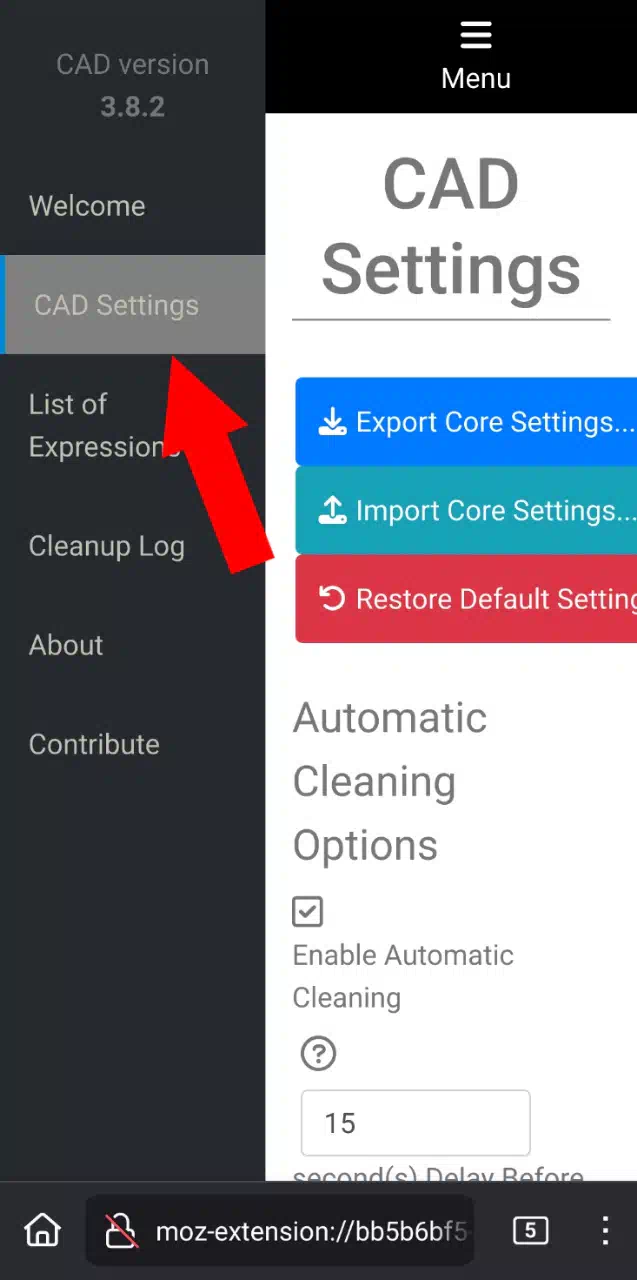Toggle Enable Automatic Cleaning checkbox

point(308,911)
